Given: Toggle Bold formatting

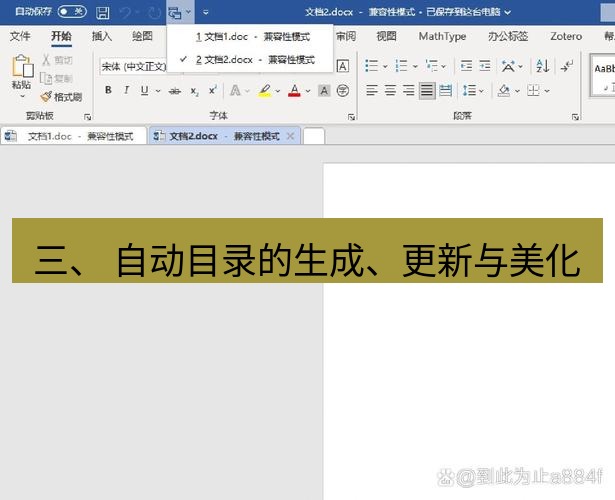Looking at the screenshot, I should tap(108, 90).
